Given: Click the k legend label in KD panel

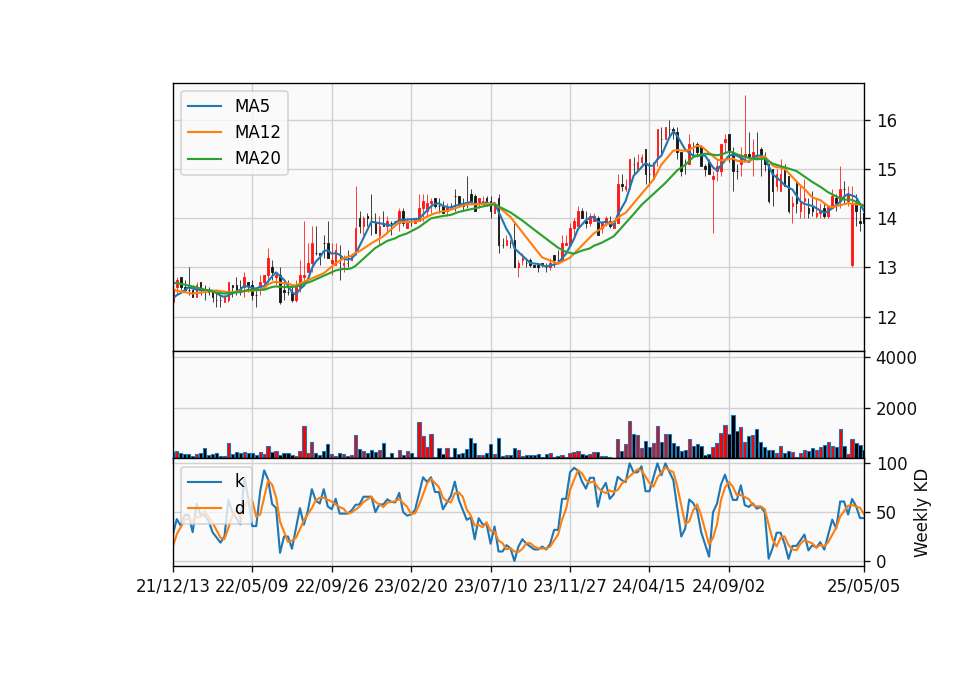Looking at the screenshot, I should (x=239, y=481).
